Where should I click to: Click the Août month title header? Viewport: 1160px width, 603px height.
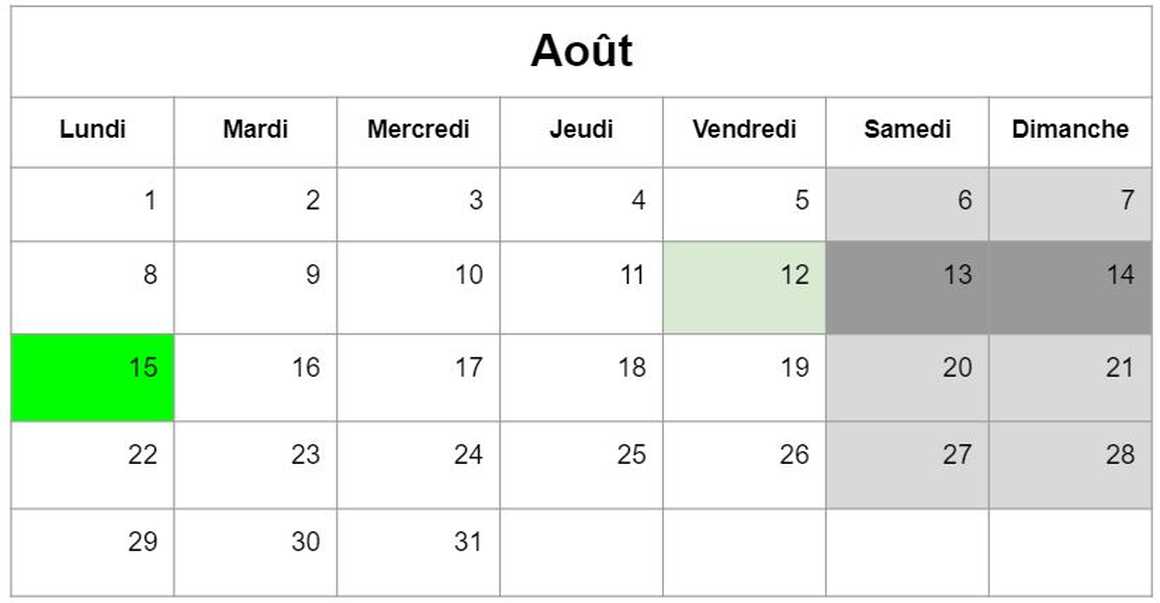click(x=581, y=52)
